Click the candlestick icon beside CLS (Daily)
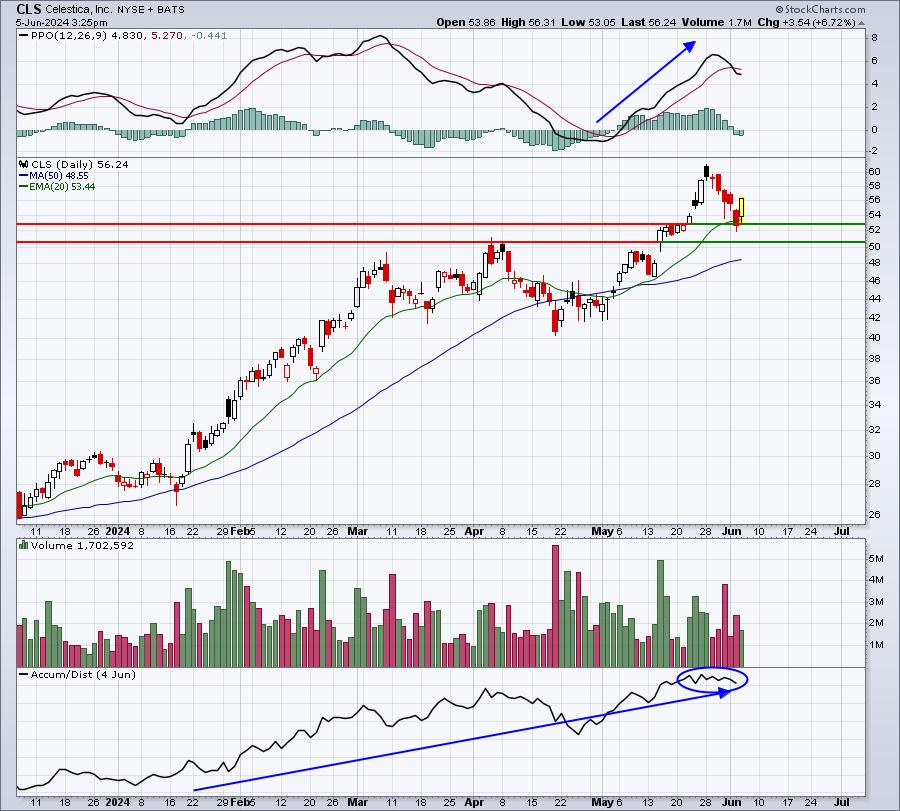The width and height of the screenshot is (900, 811). (24, 164)
